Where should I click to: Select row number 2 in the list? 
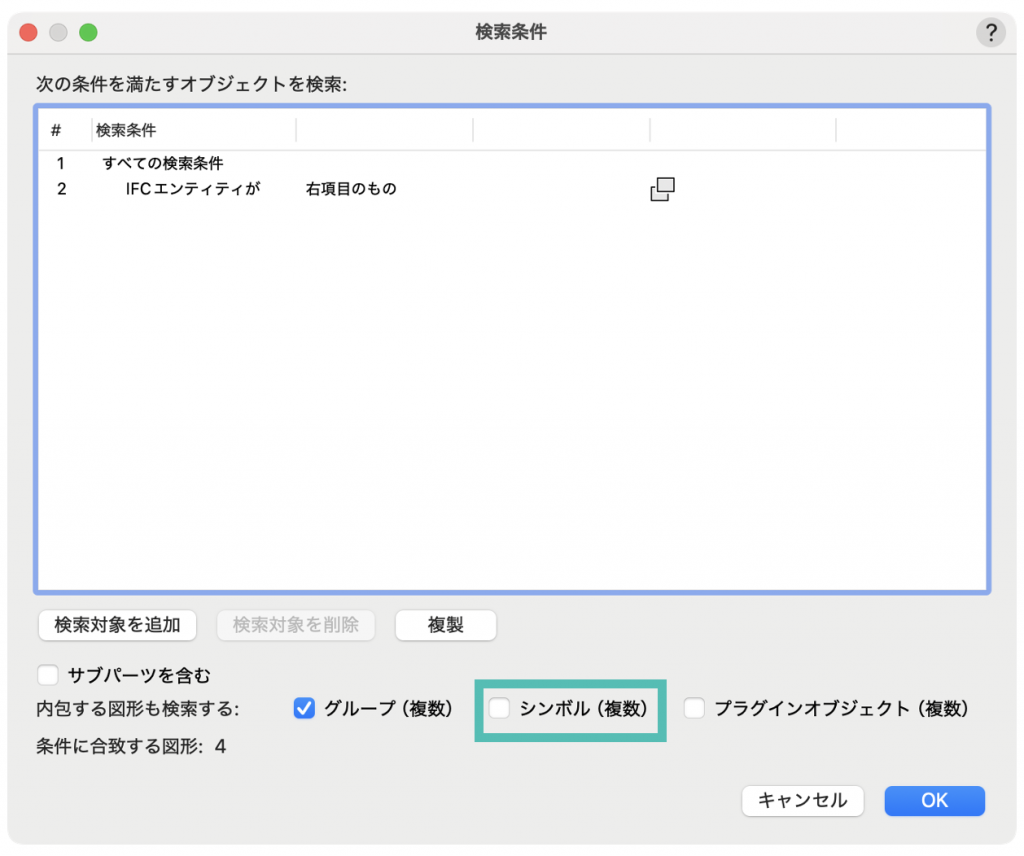61,189
